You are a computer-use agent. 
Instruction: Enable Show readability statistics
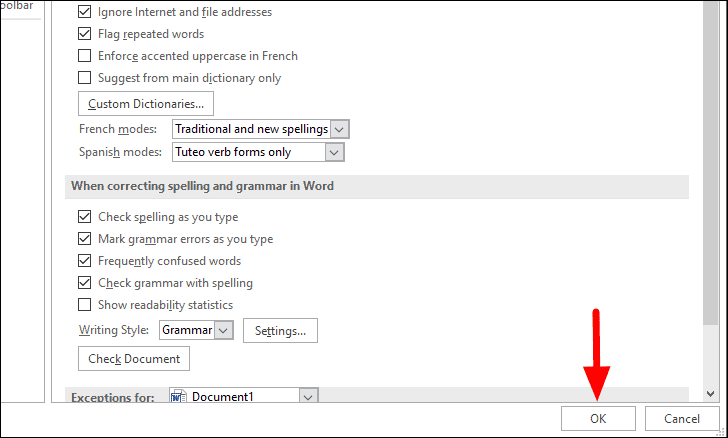[84, 305]
